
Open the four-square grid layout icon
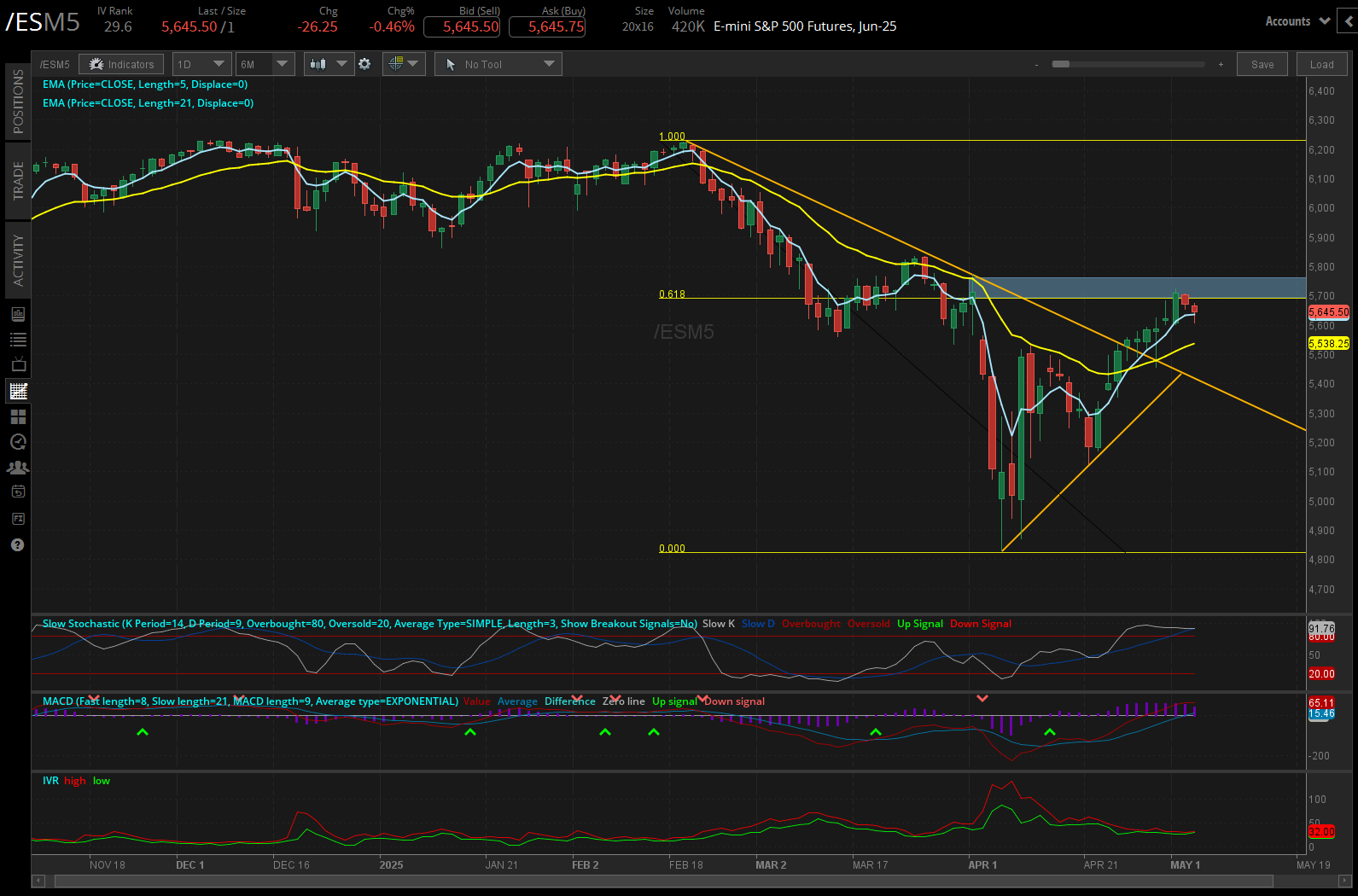pos(18,416)
